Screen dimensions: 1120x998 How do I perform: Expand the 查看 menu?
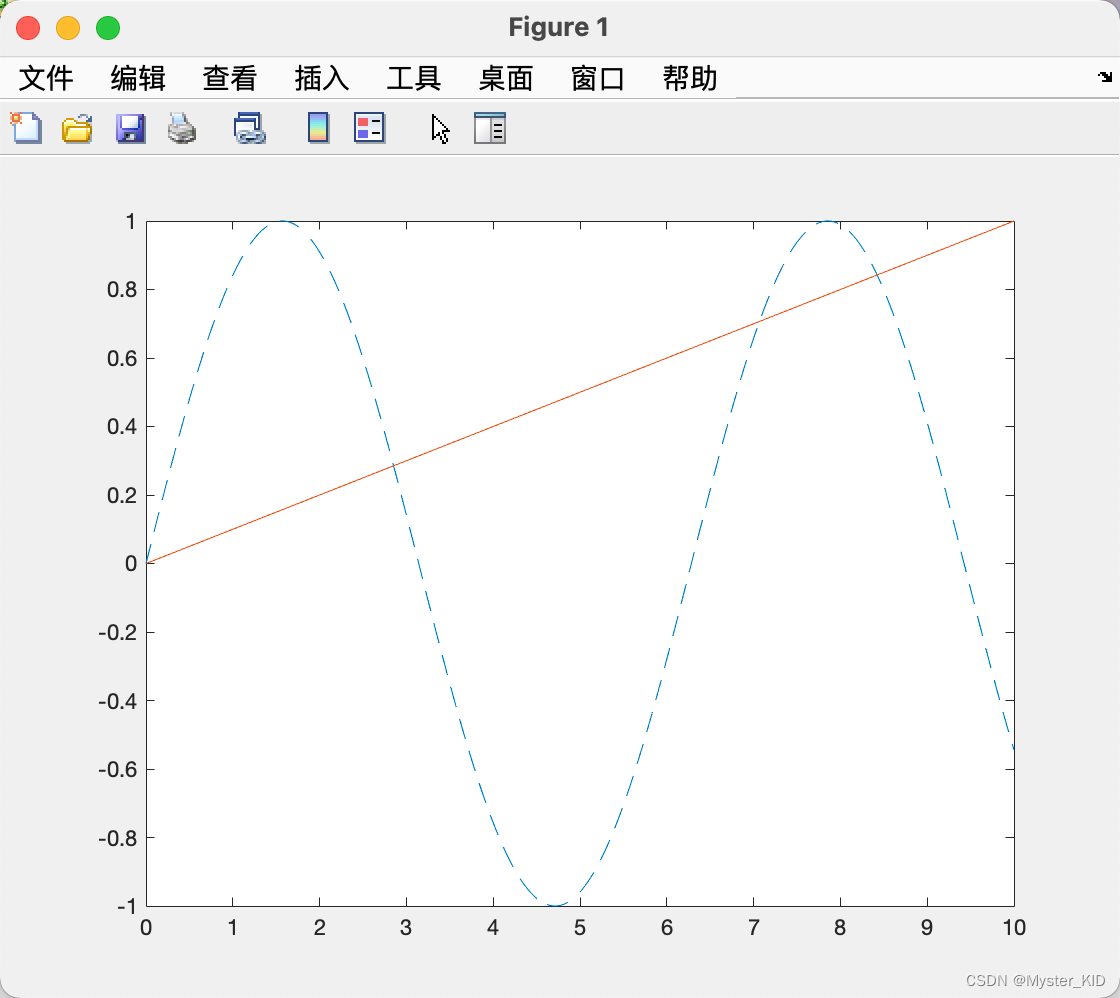pos(230,78)
